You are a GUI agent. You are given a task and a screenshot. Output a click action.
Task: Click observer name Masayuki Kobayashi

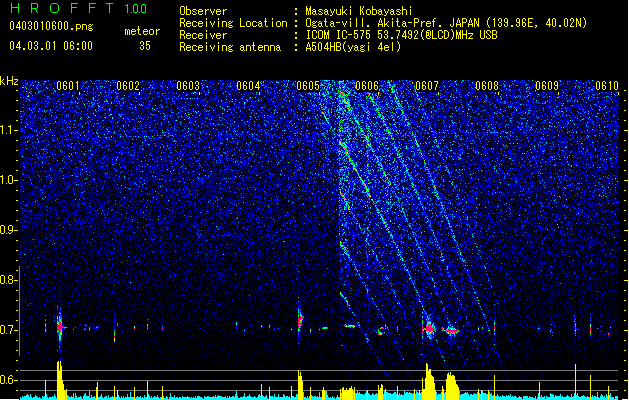point(359,11)
